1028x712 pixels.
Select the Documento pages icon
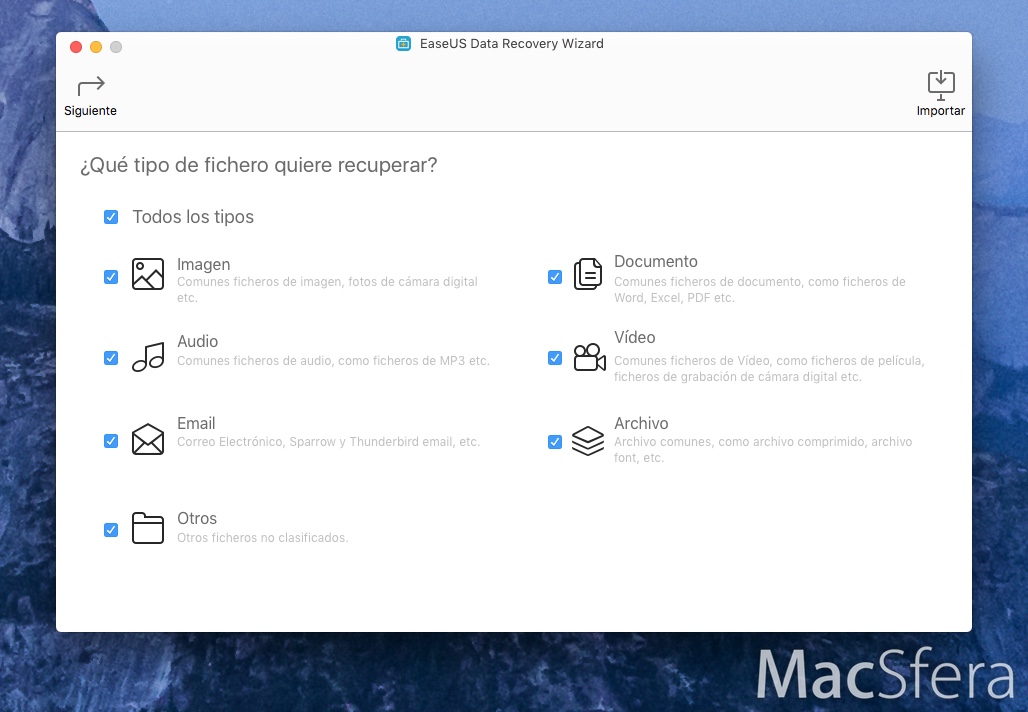tap(587, 274)
